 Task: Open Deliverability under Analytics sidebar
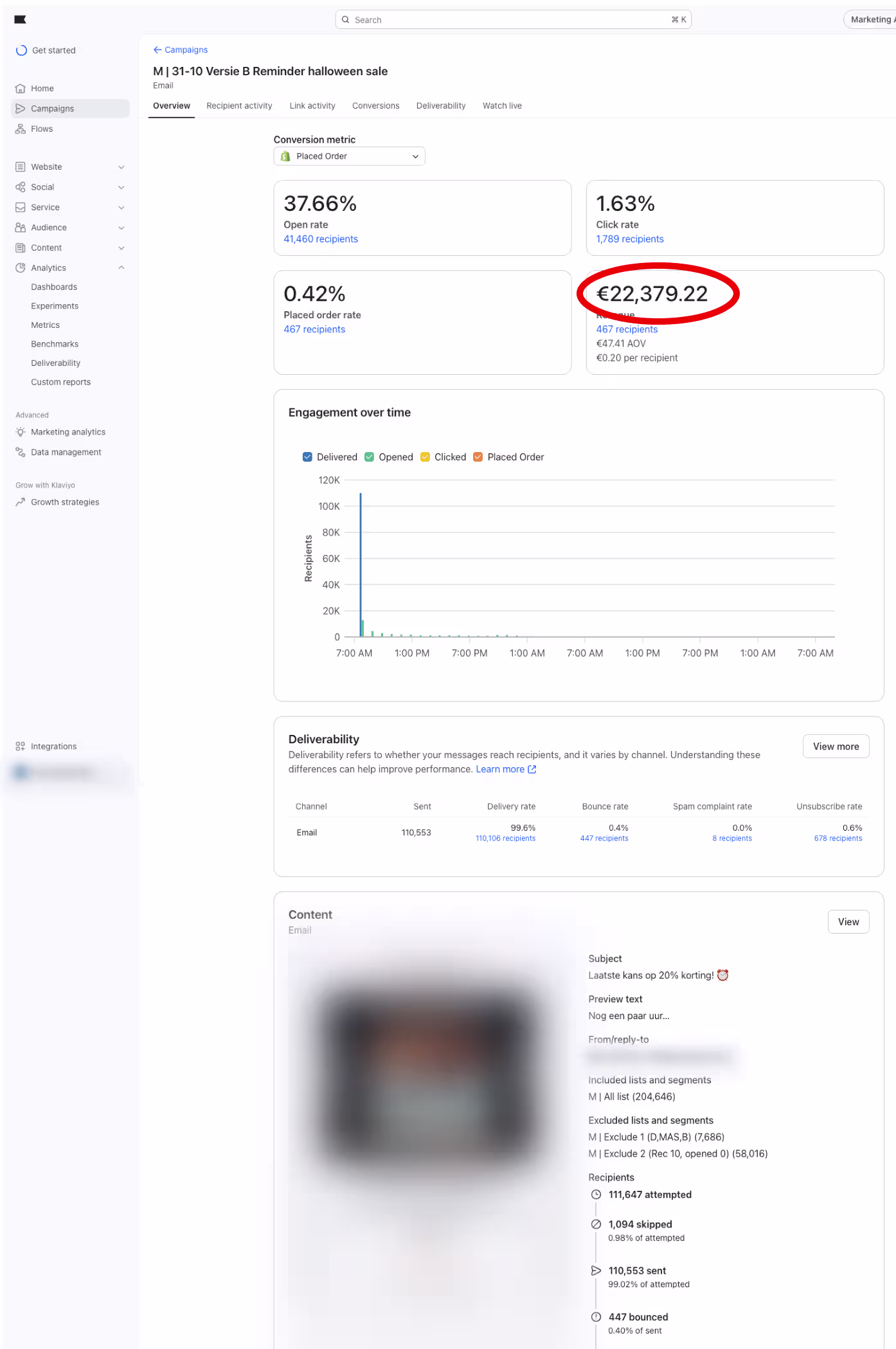click(x=56, y=363)
